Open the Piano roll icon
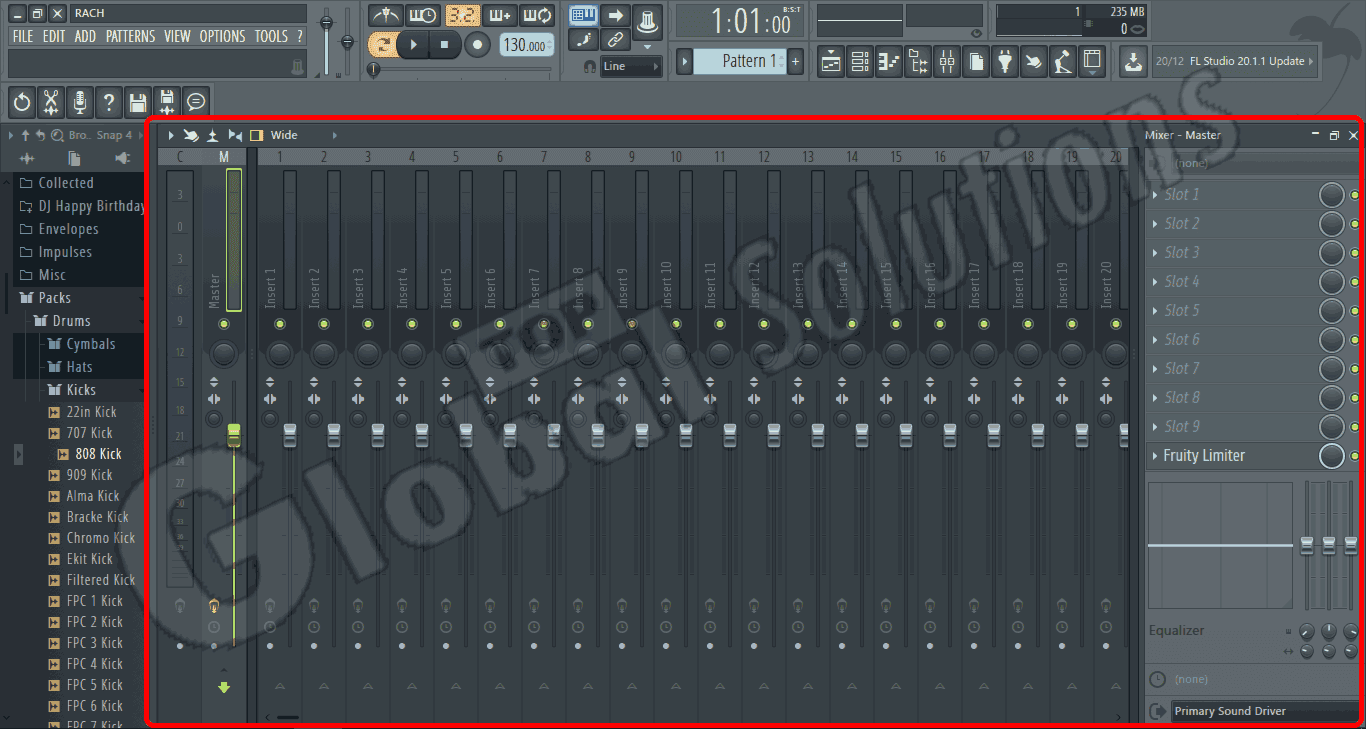The height and width of the screenshot is (729, 1366). click(888, 61)
